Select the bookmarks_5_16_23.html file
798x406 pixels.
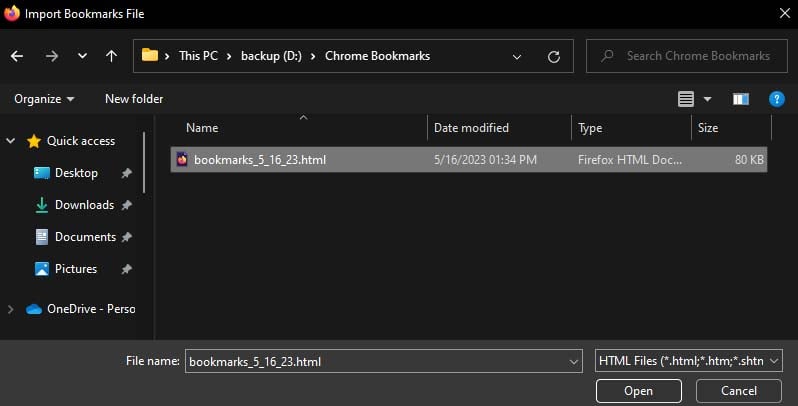click(x=260, y=159)
